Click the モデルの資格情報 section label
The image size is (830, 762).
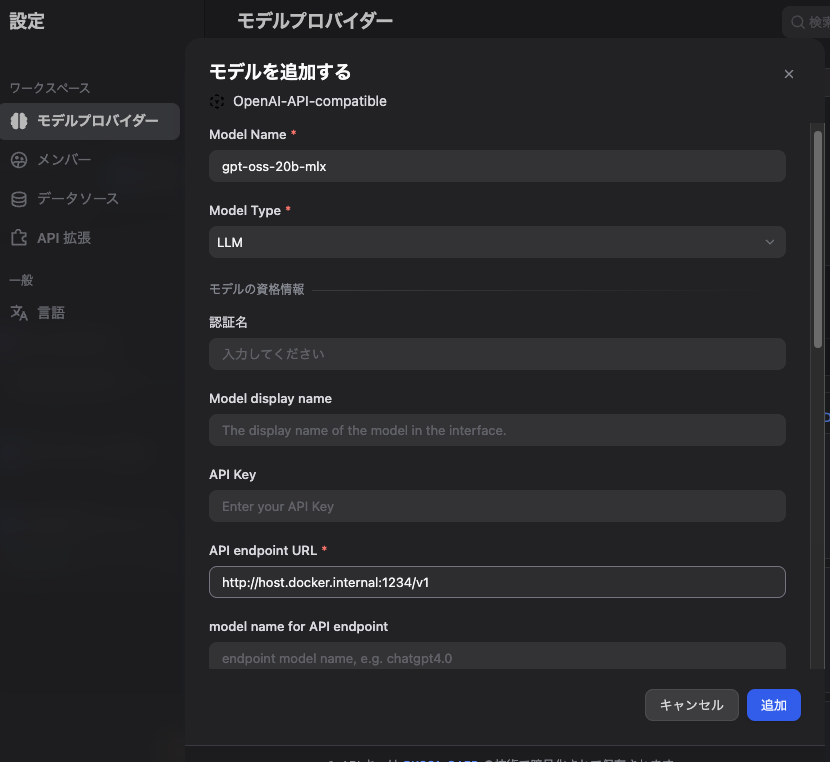pos(257,289)
